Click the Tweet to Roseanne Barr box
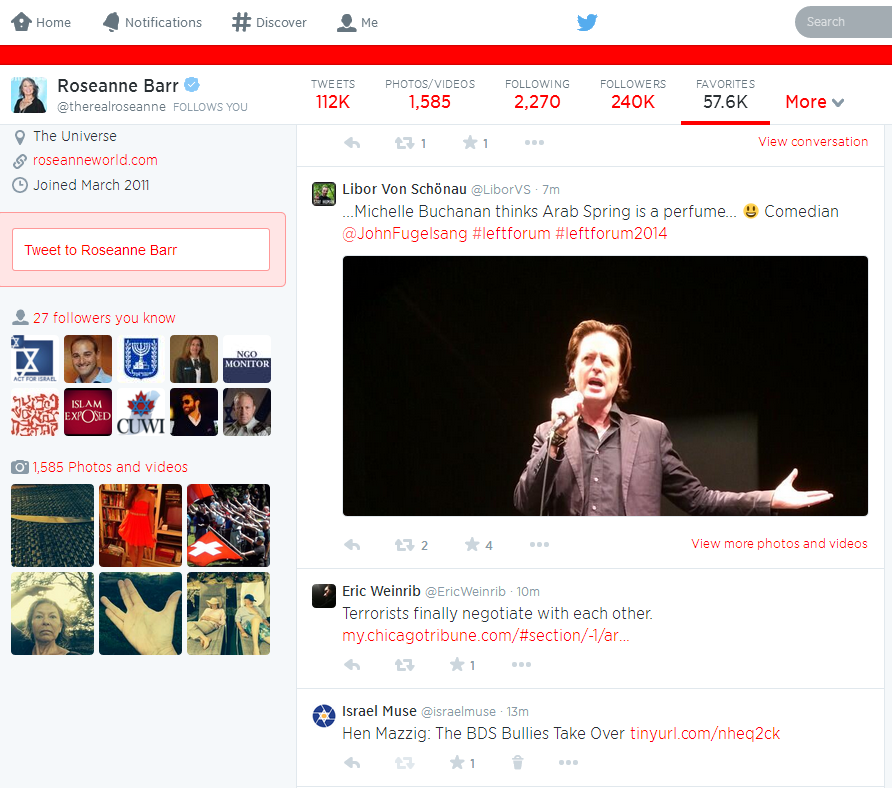Image resolution: width=892 pixels, height=788 pixels. pos(141,250)
